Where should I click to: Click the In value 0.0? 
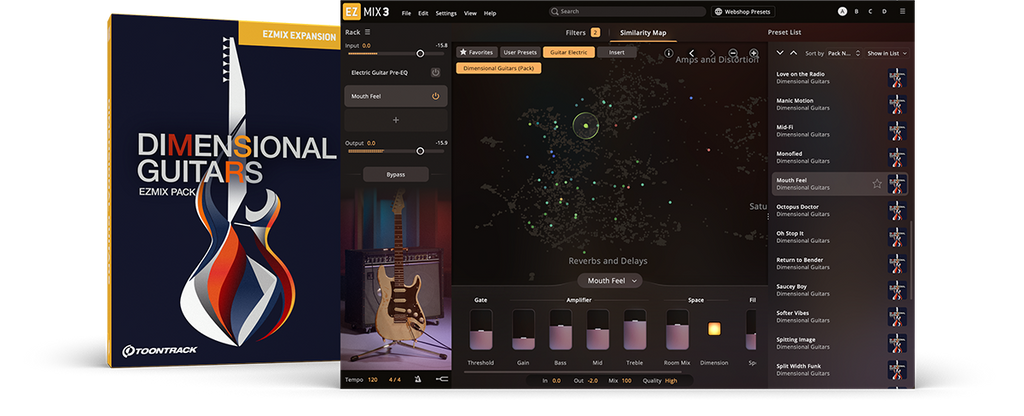point(556,380)
